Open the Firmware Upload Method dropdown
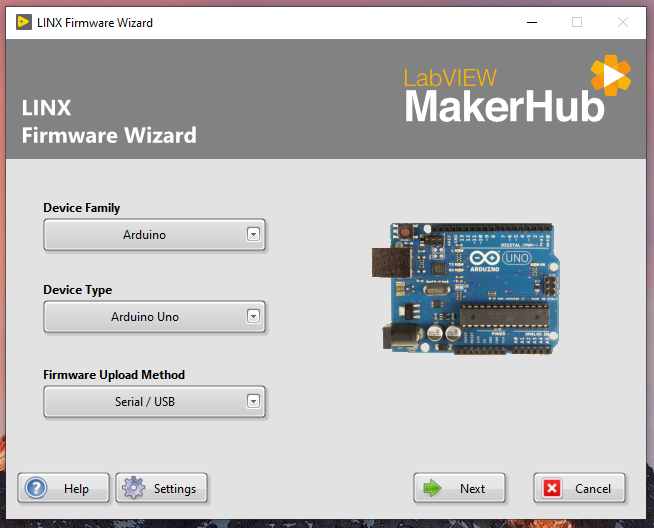 coord(154,402)
